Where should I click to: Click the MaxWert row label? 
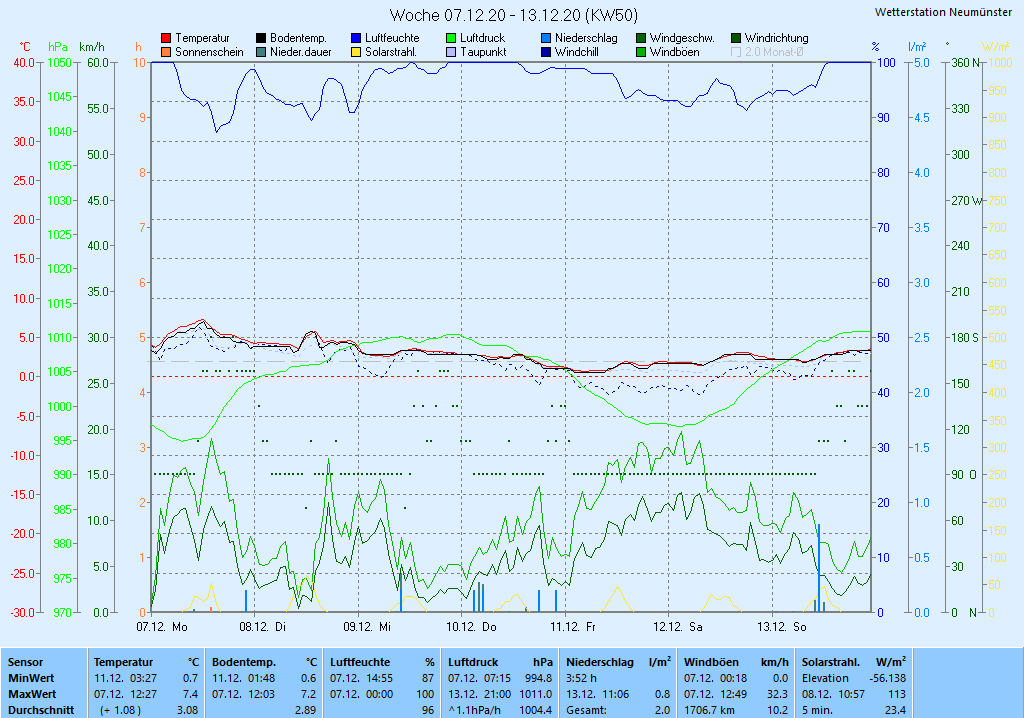32,694
